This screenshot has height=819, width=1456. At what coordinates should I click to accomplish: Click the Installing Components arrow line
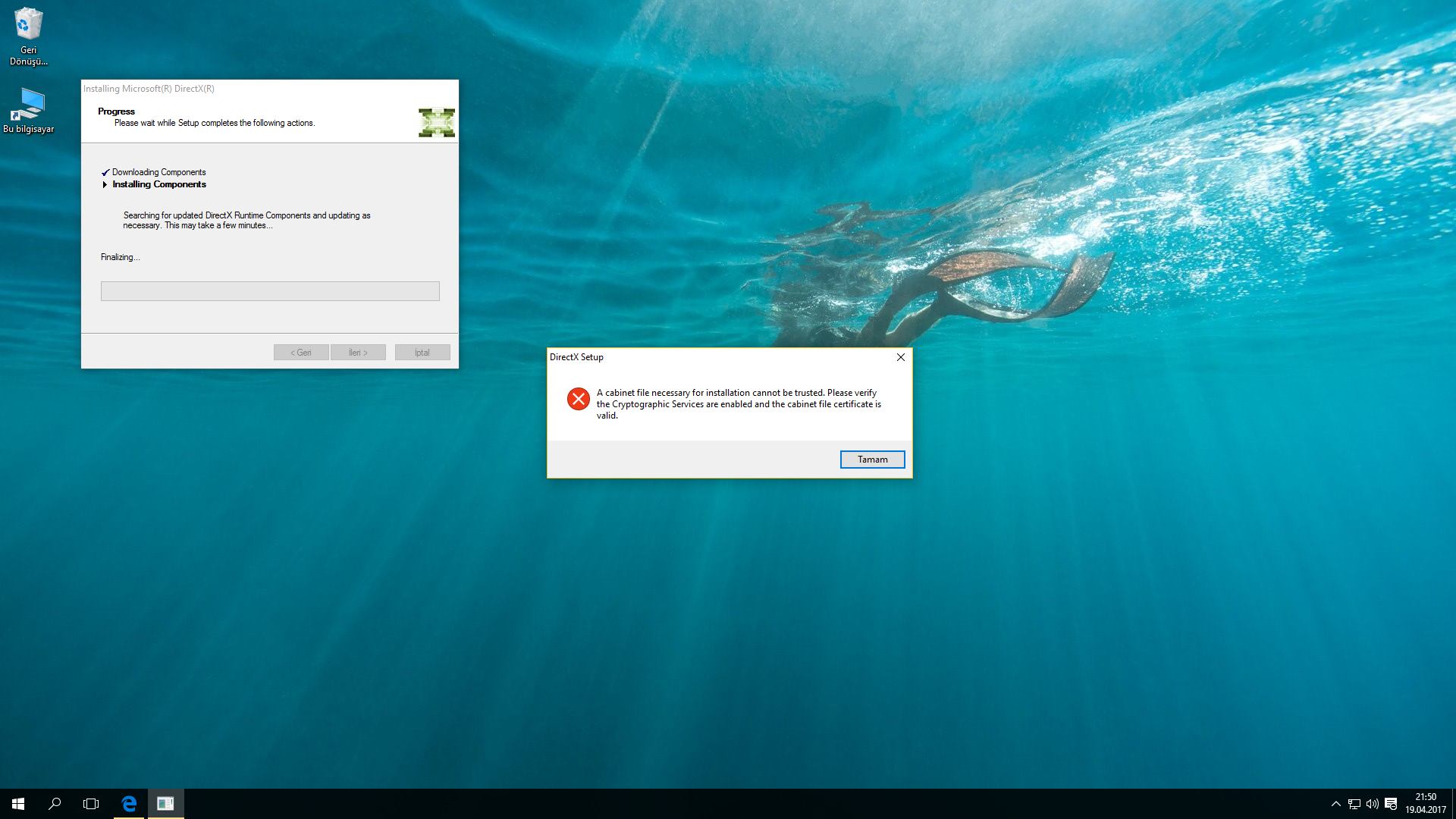pyautogui.click(x=154, y=184)
